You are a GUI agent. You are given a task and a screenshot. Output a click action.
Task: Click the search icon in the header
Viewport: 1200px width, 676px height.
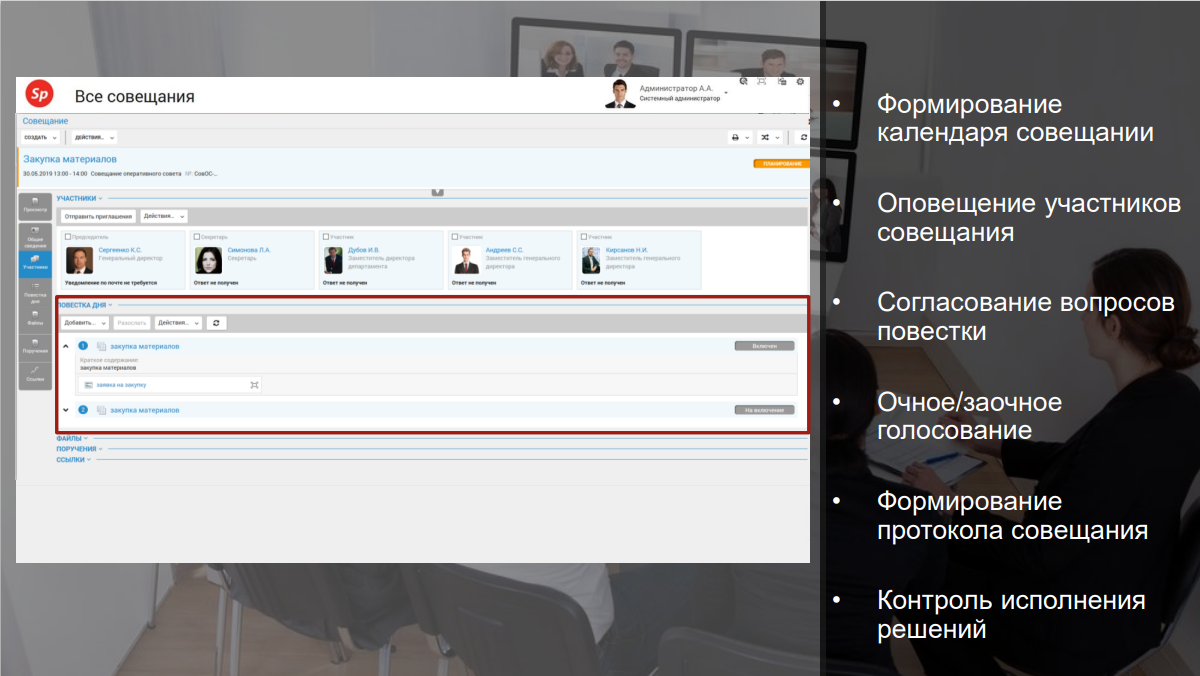744,82
